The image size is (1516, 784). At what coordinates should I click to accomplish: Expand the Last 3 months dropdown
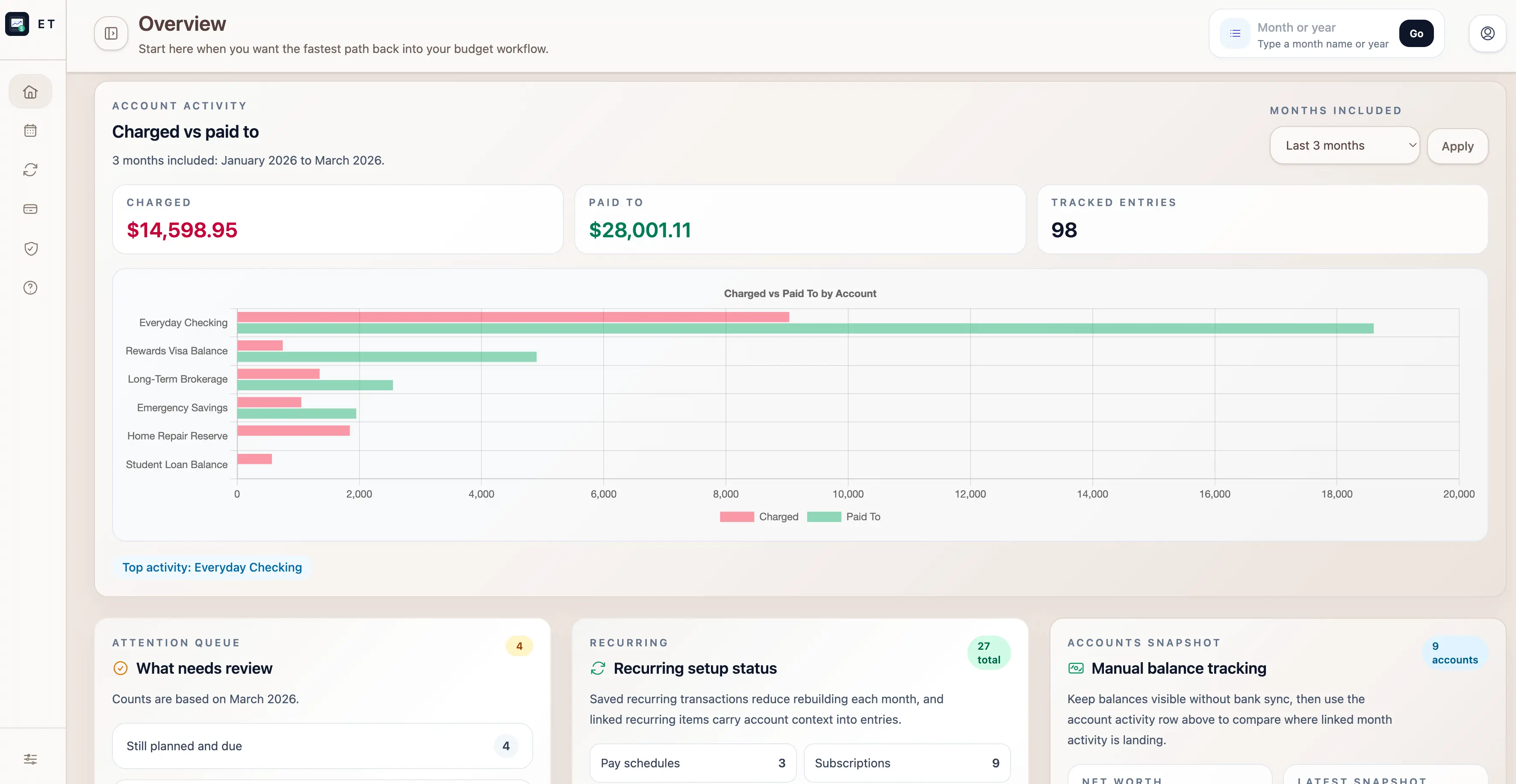[1344, 145]
